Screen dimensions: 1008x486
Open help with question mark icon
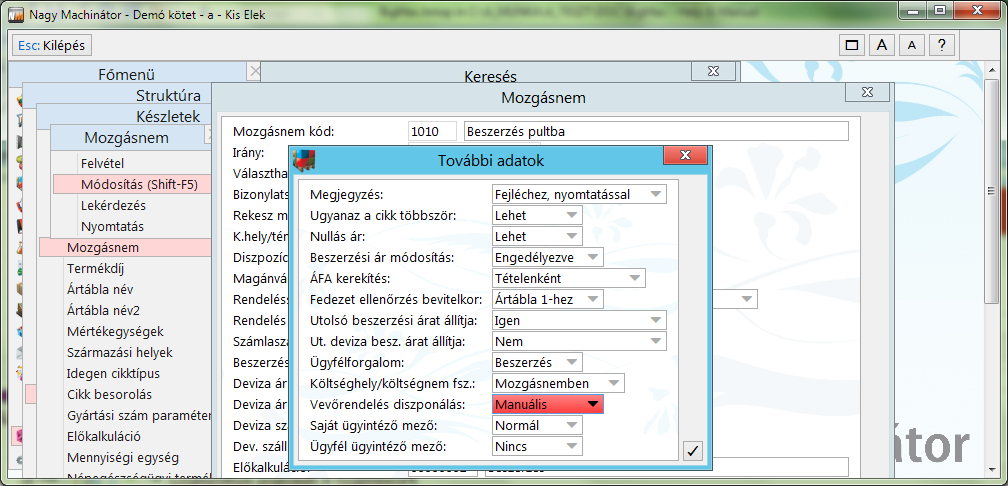click(x=942, y=45)
